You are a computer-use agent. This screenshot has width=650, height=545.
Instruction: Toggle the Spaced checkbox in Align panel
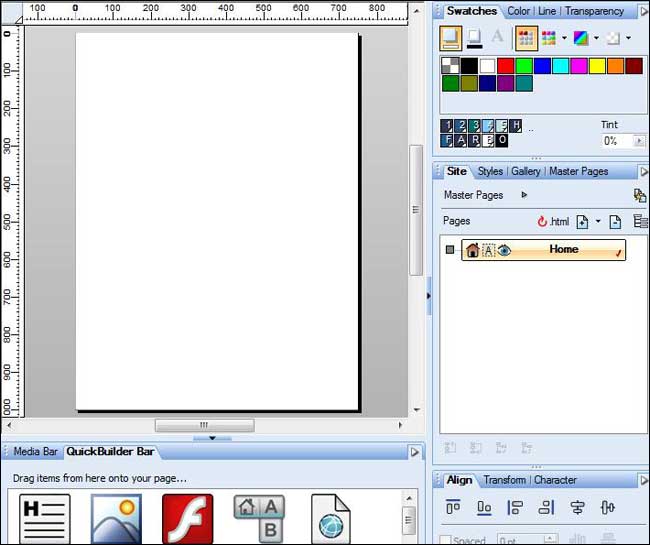tap(446, 540)
